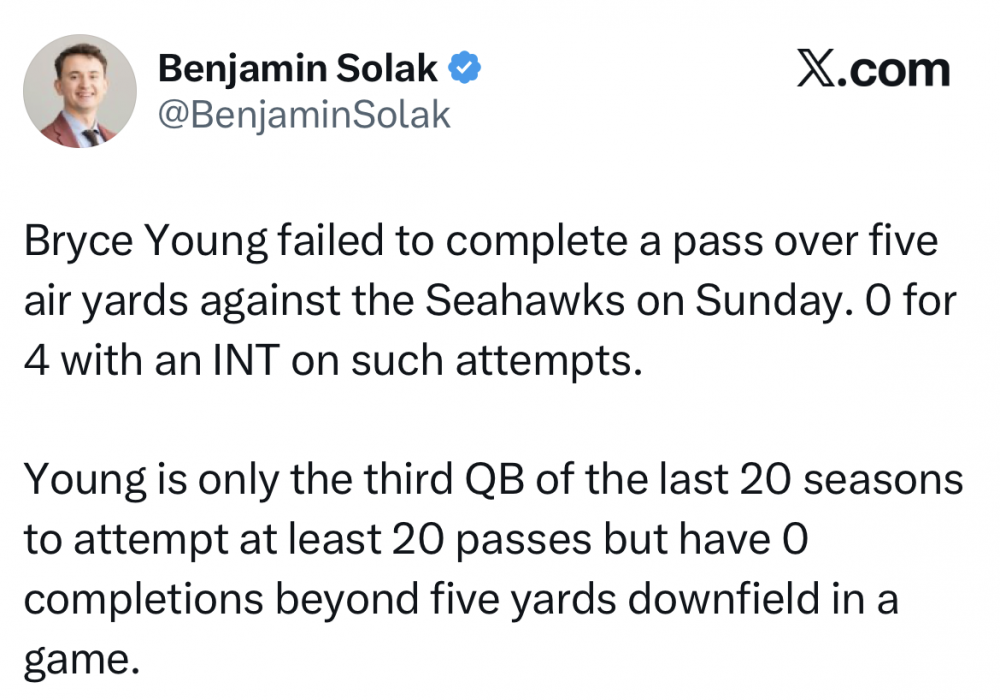The width and height of the screenshot is (1000, 700).
Task: Click the blue verified checkmark badge
Action: coord(467,68)
